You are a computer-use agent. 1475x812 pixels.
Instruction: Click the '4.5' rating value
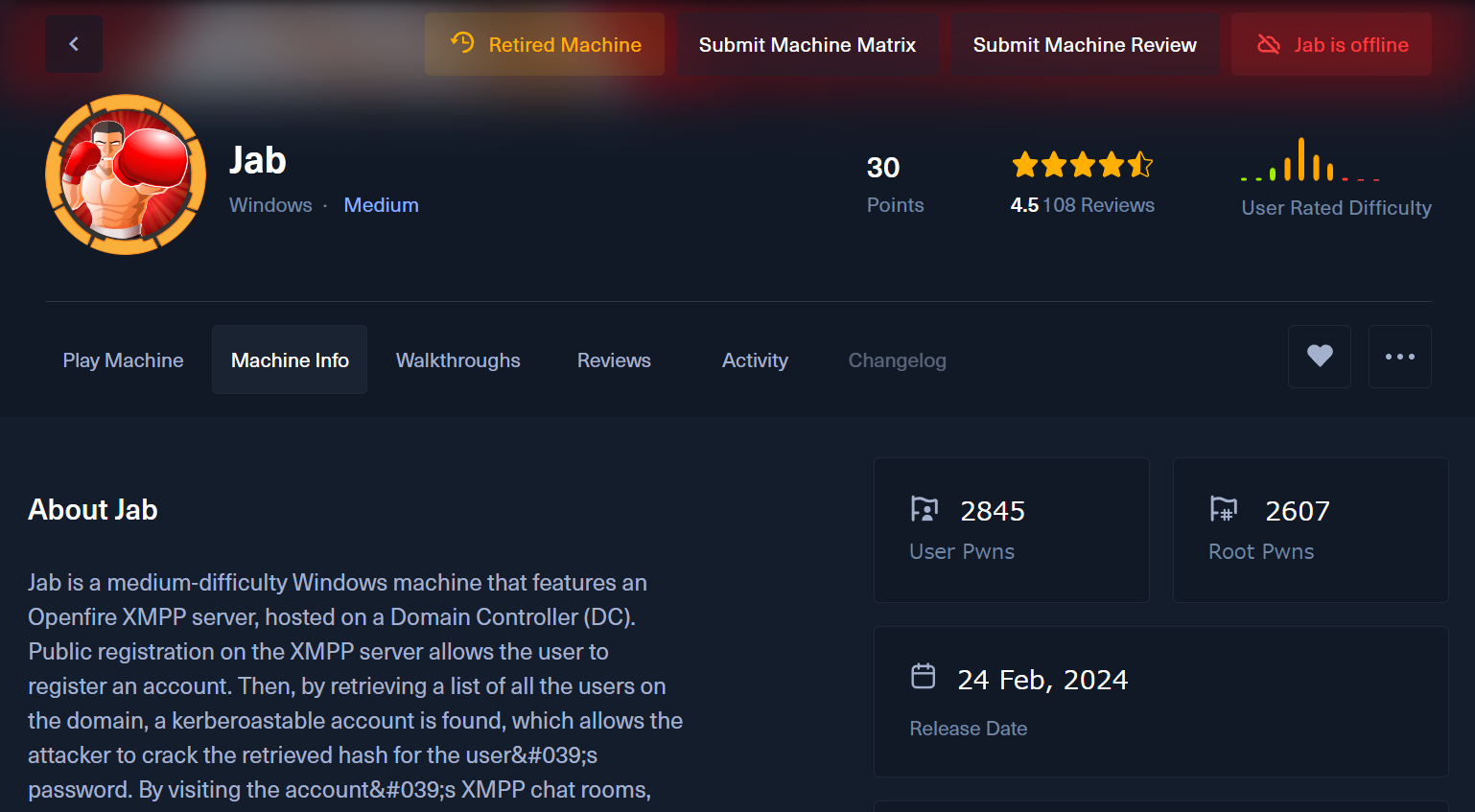[1024, 205]
